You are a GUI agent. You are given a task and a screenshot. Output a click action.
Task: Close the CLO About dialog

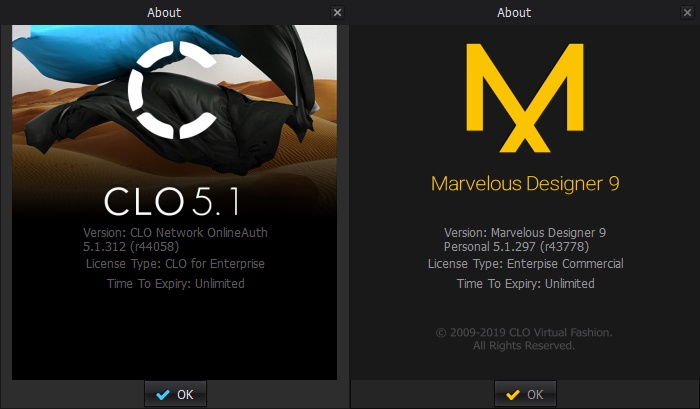point(338,13)
